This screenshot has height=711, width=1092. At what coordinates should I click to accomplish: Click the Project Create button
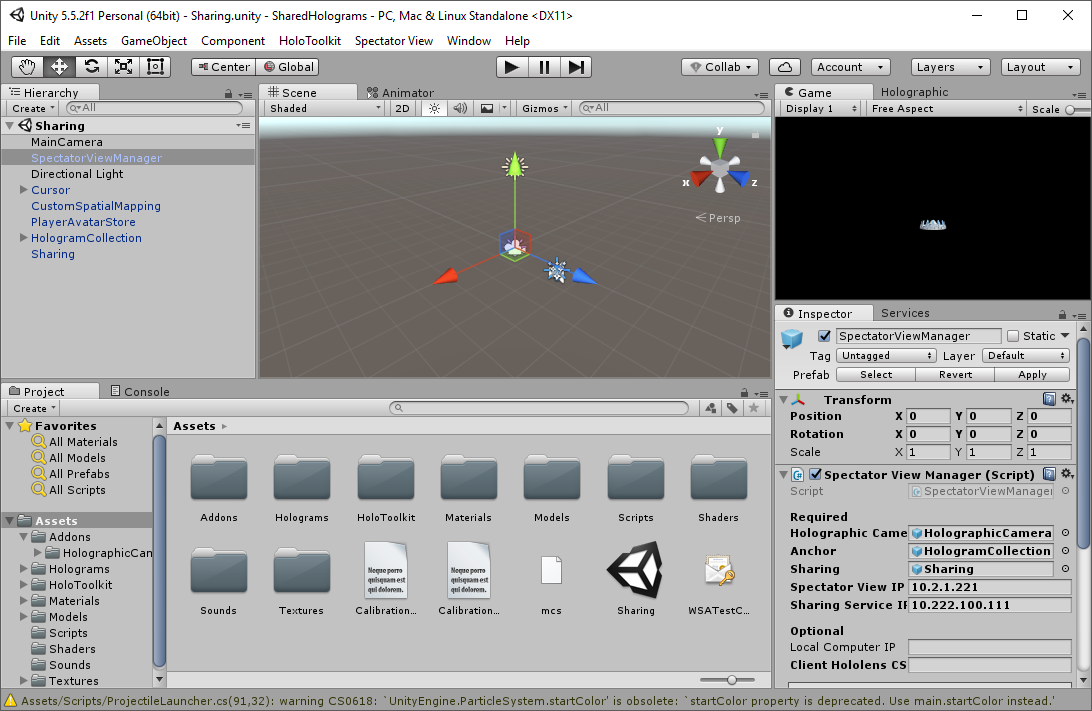(x=33, y=409)
